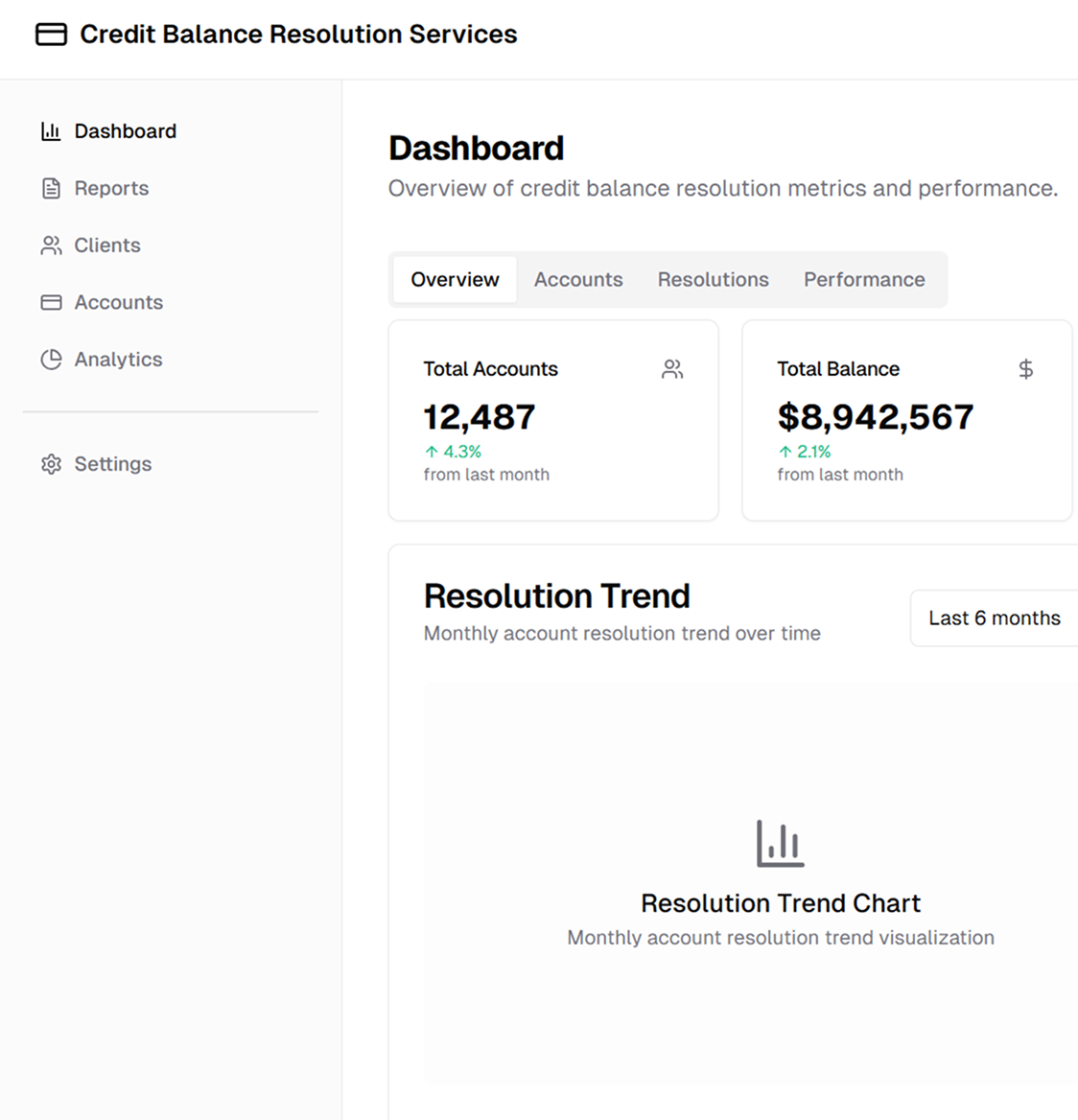Click the Total Accounts value 12,487
Screen dimensions: 1078x1120
point(480,417)
